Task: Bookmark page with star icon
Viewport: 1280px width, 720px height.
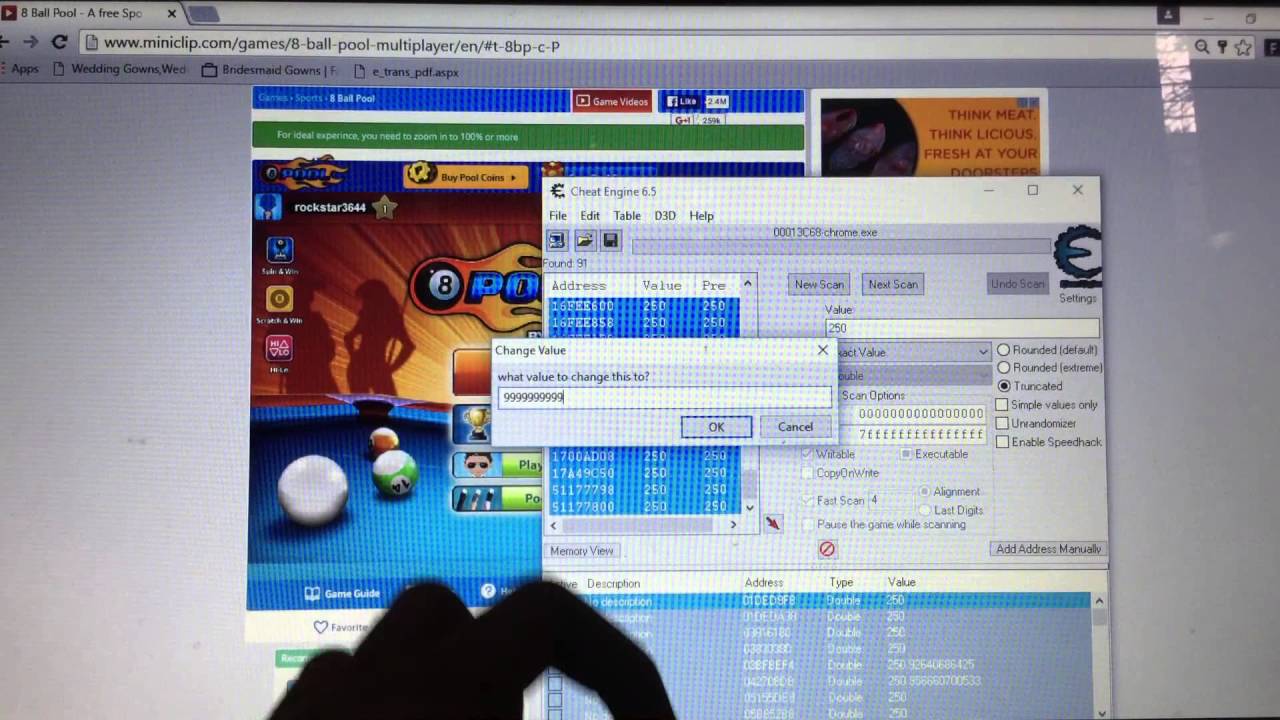Action: coord(1243,47)
